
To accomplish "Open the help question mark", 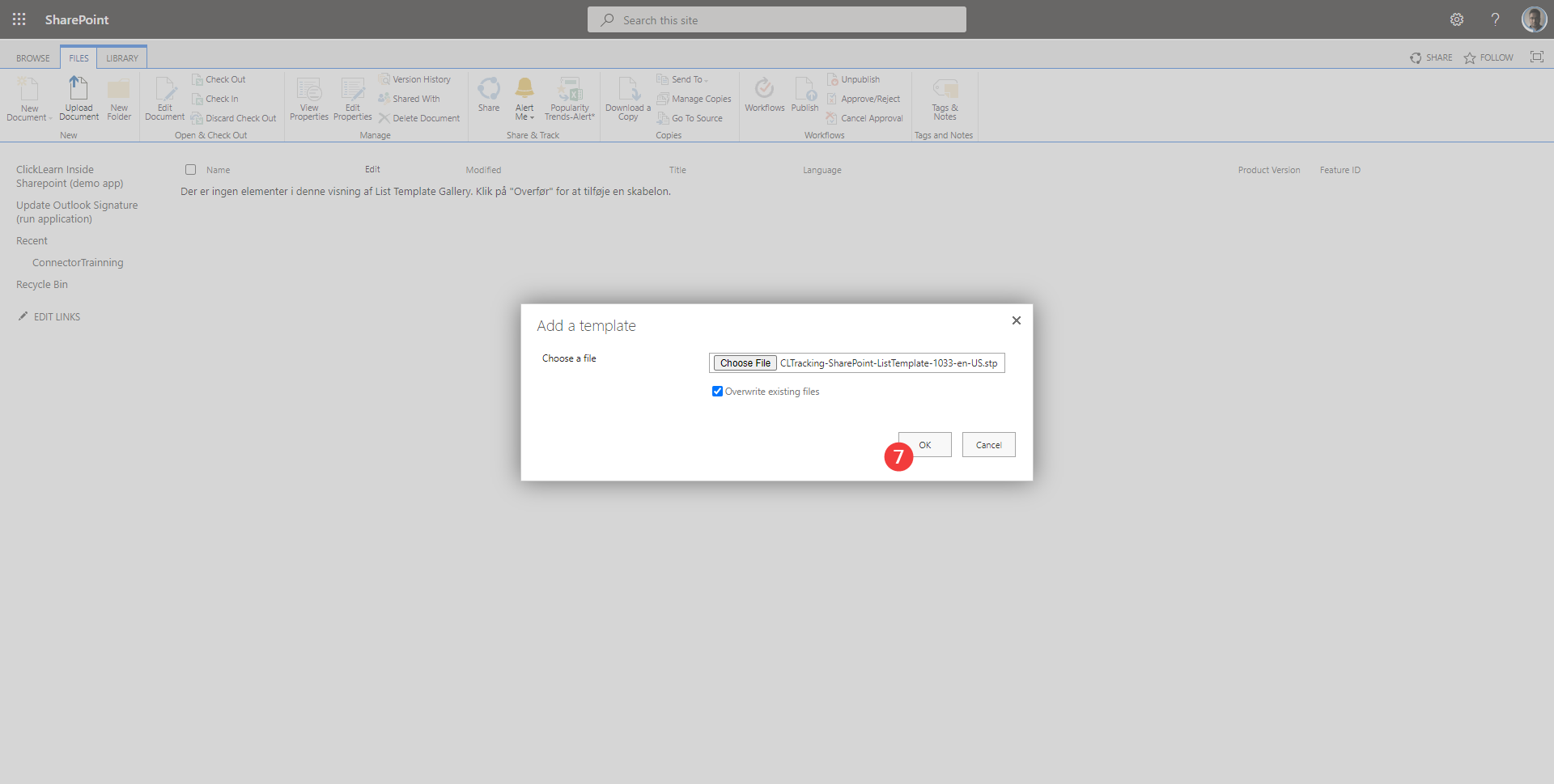I will coord(1495,19).
